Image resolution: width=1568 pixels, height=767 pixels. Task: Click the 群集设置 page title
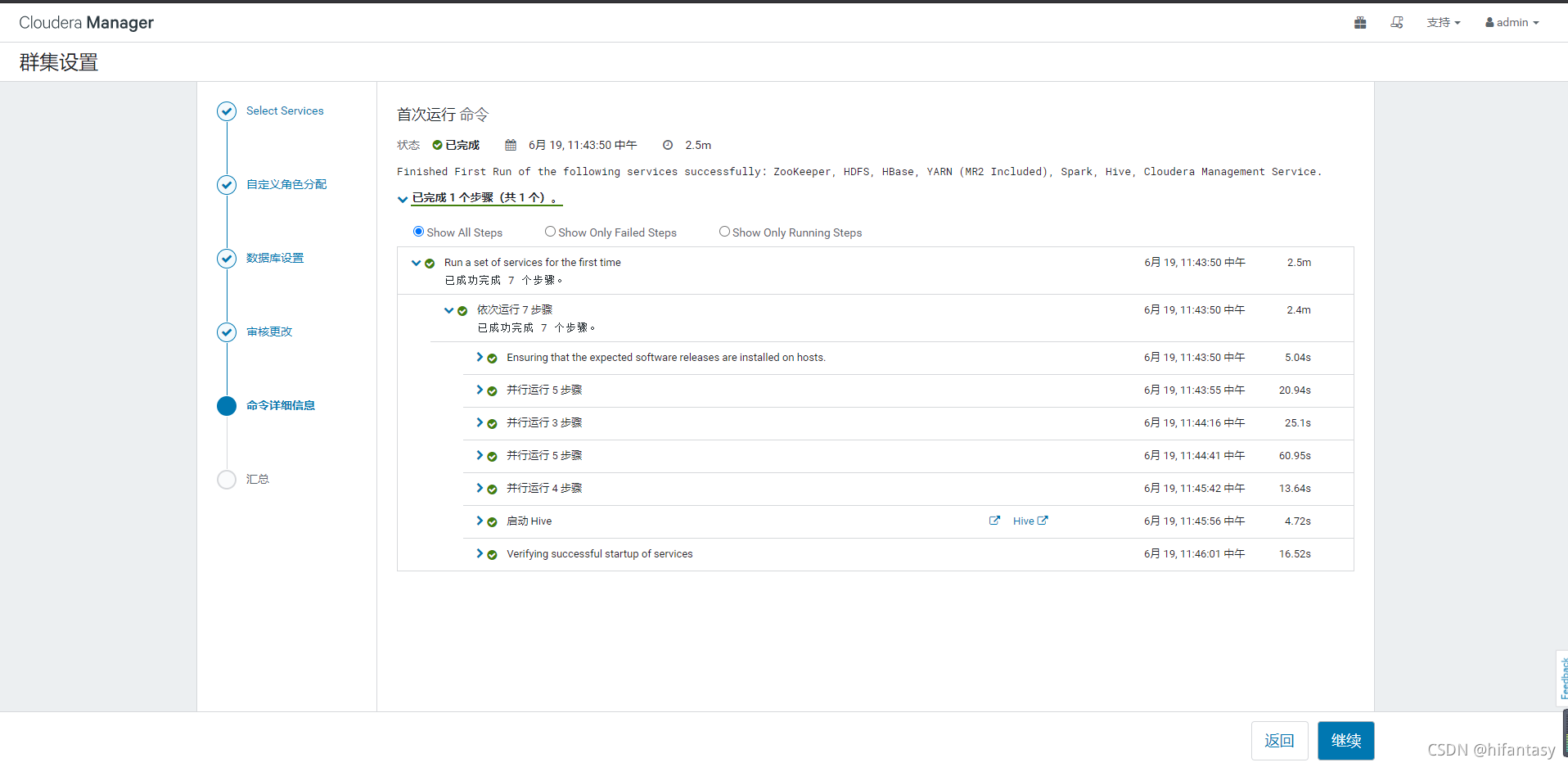(x=59, y=62)
